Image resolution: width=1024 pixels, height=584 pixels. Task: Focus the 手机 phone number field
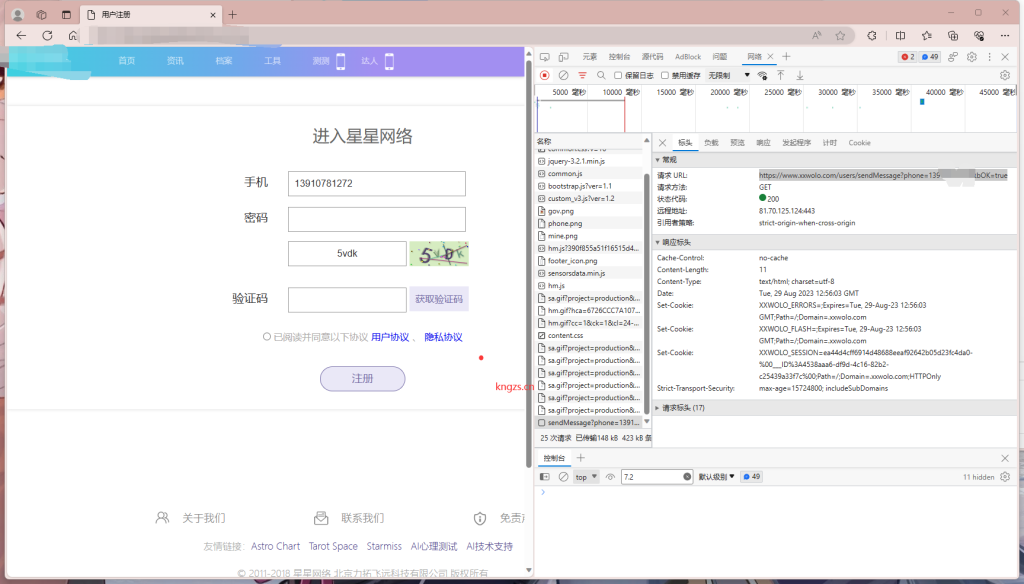[x=377, y=184]
